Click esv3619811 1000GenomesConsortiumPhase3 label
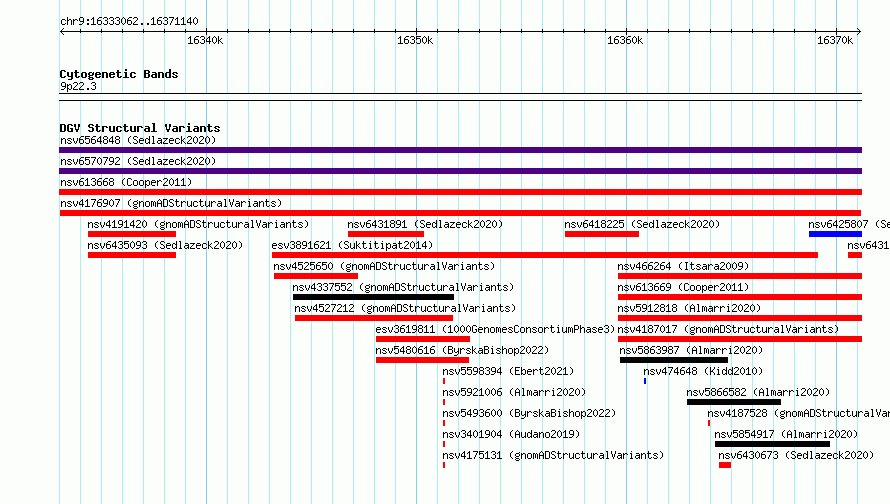Image resolution: width=890 pixels, height=504 pixels. (x=496, y=329)
